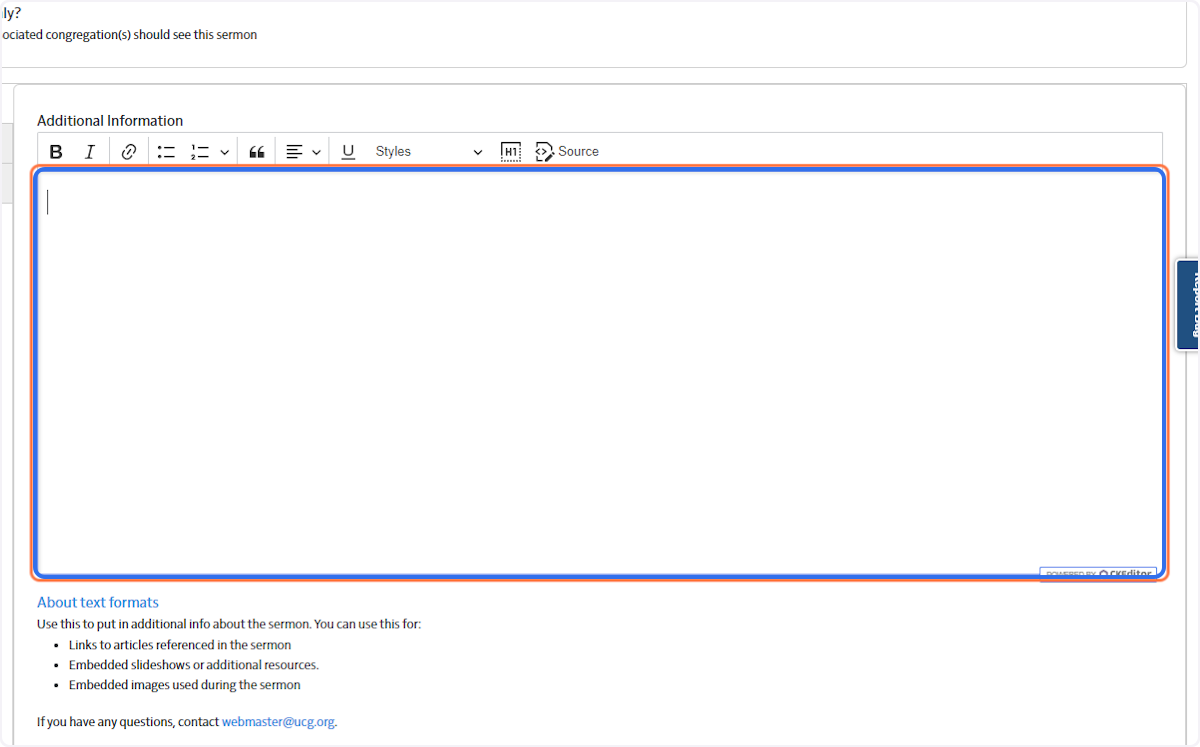Viewport: 1200px width, 747px height.
Task: Click the Powered by CKEditor badge
Action: click(x=1098, y=574)
